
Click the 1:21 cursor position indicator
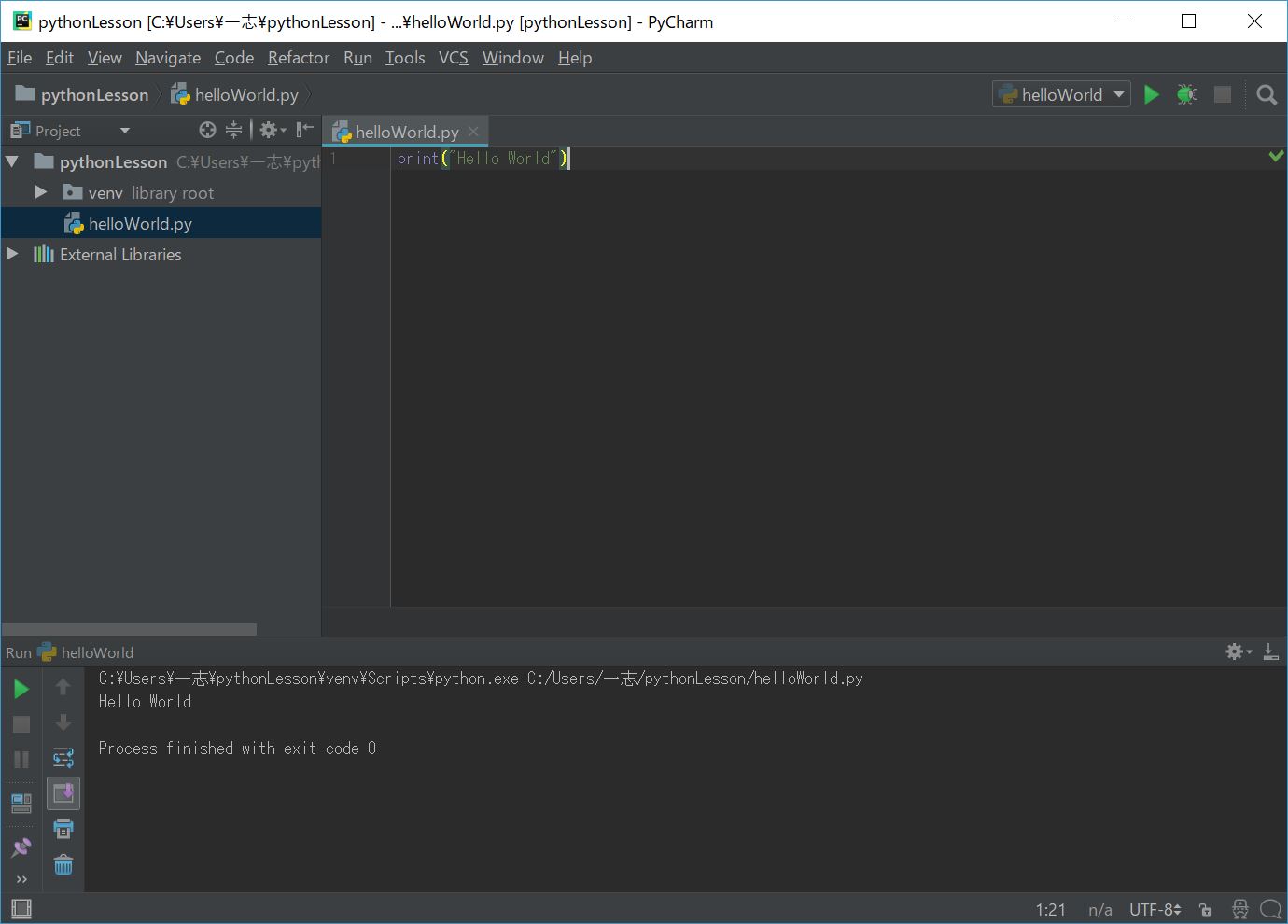pyautogui.click(x=1050, y=909)
